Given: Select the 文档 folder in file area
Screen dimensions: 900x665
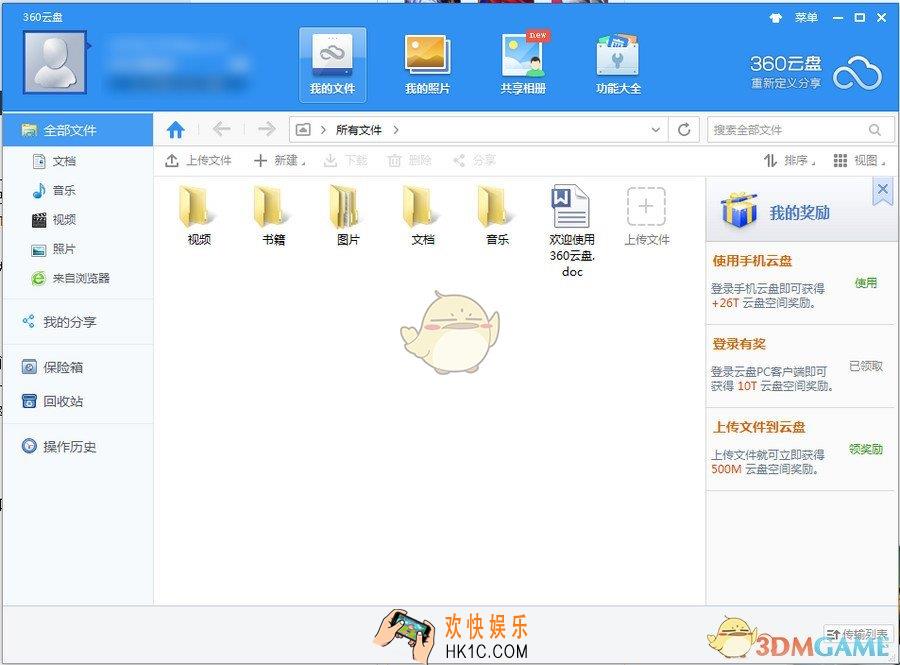Looking at the screenshot, I should tap(422, 216).
